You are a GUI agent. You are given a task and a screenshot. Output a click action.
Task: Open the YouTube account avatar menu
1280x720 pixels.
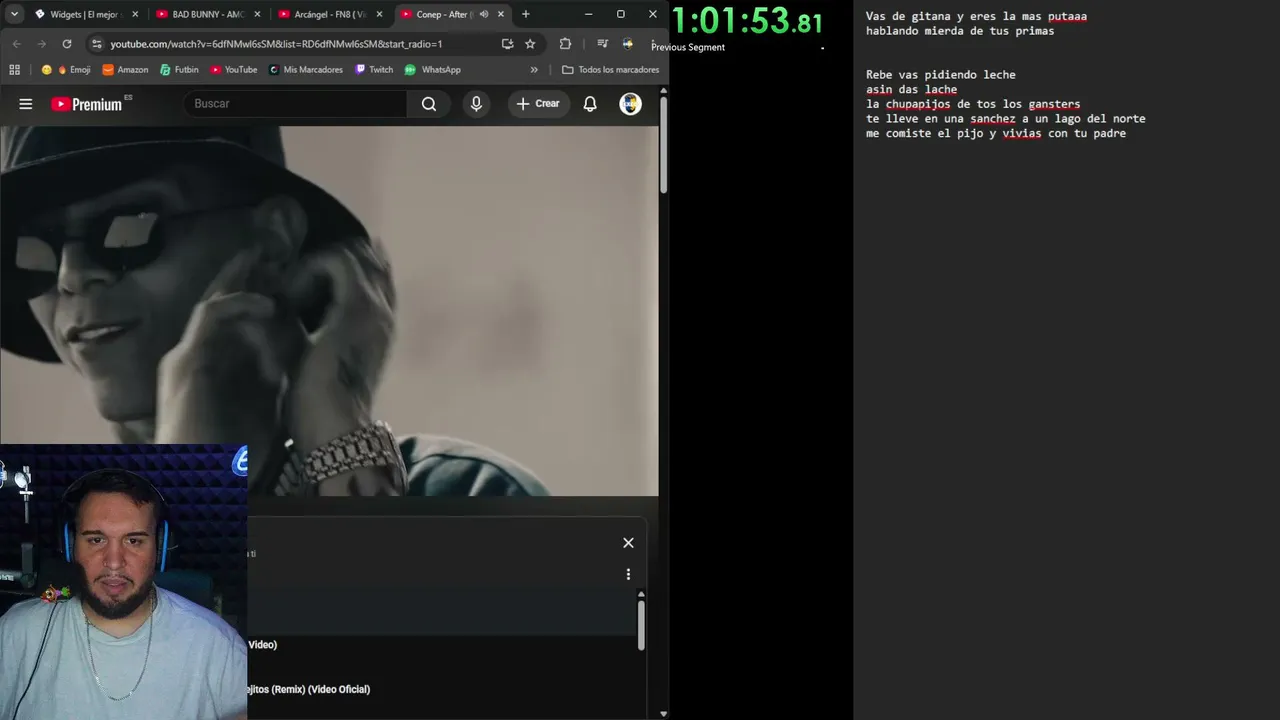(630, 104)
